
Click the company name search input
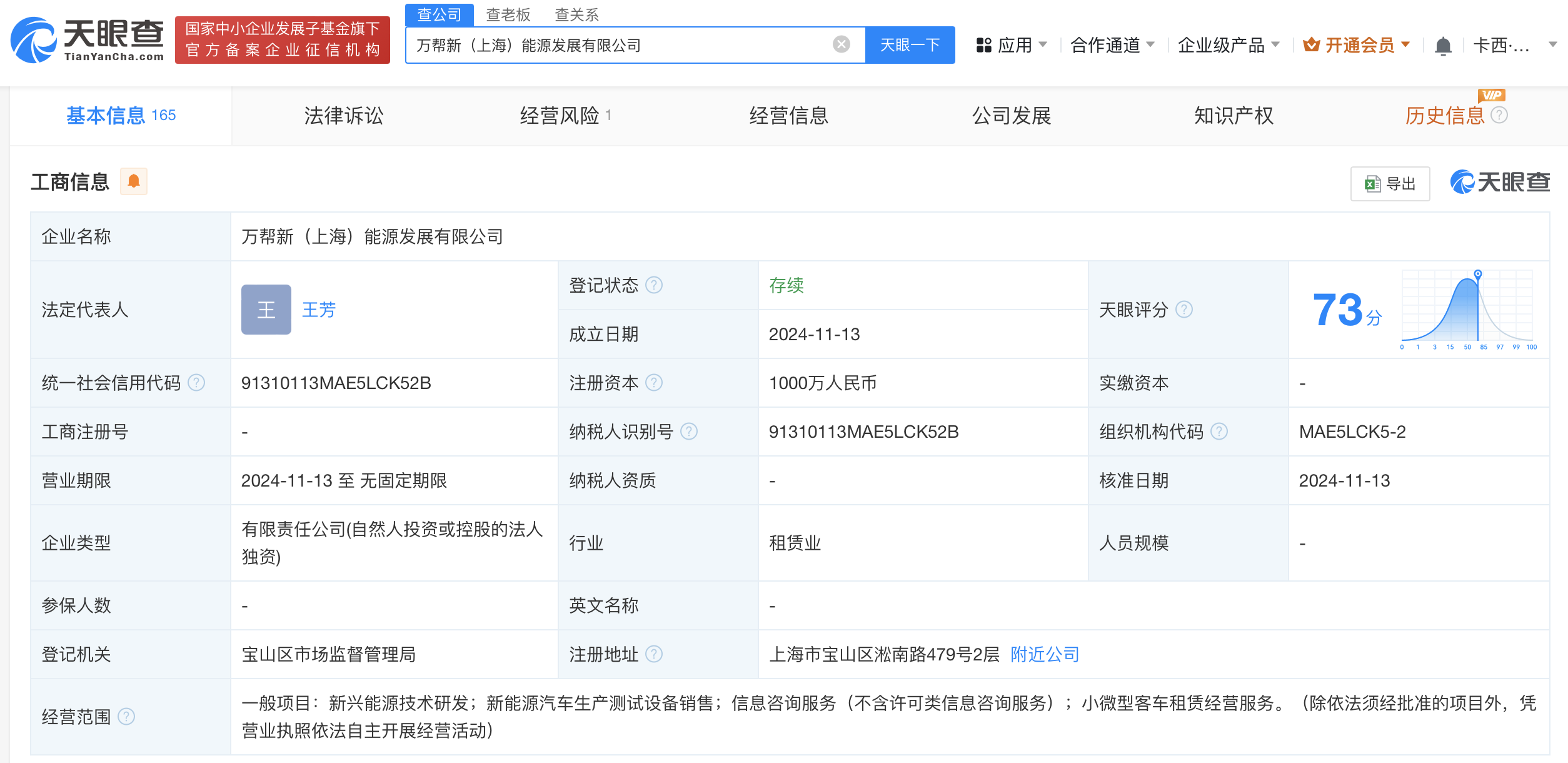point(619,45)
